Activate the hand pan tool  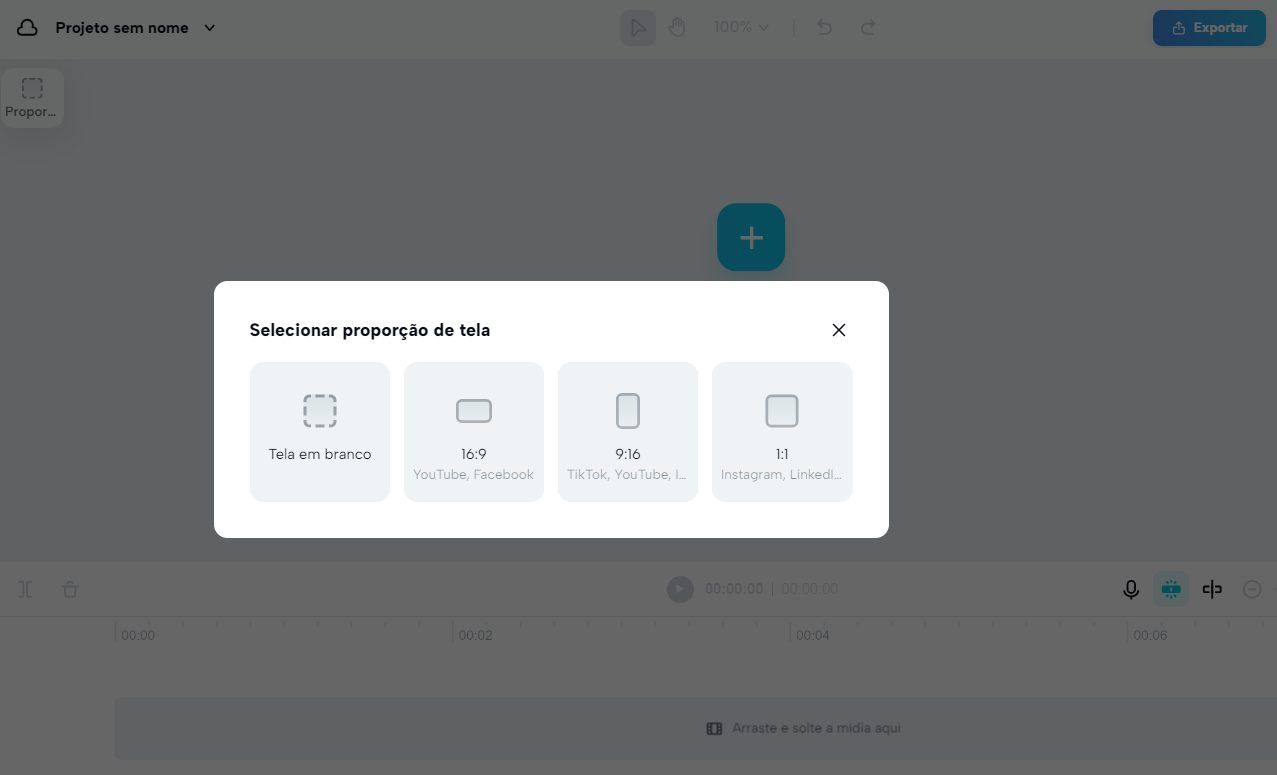click(677, 28)
